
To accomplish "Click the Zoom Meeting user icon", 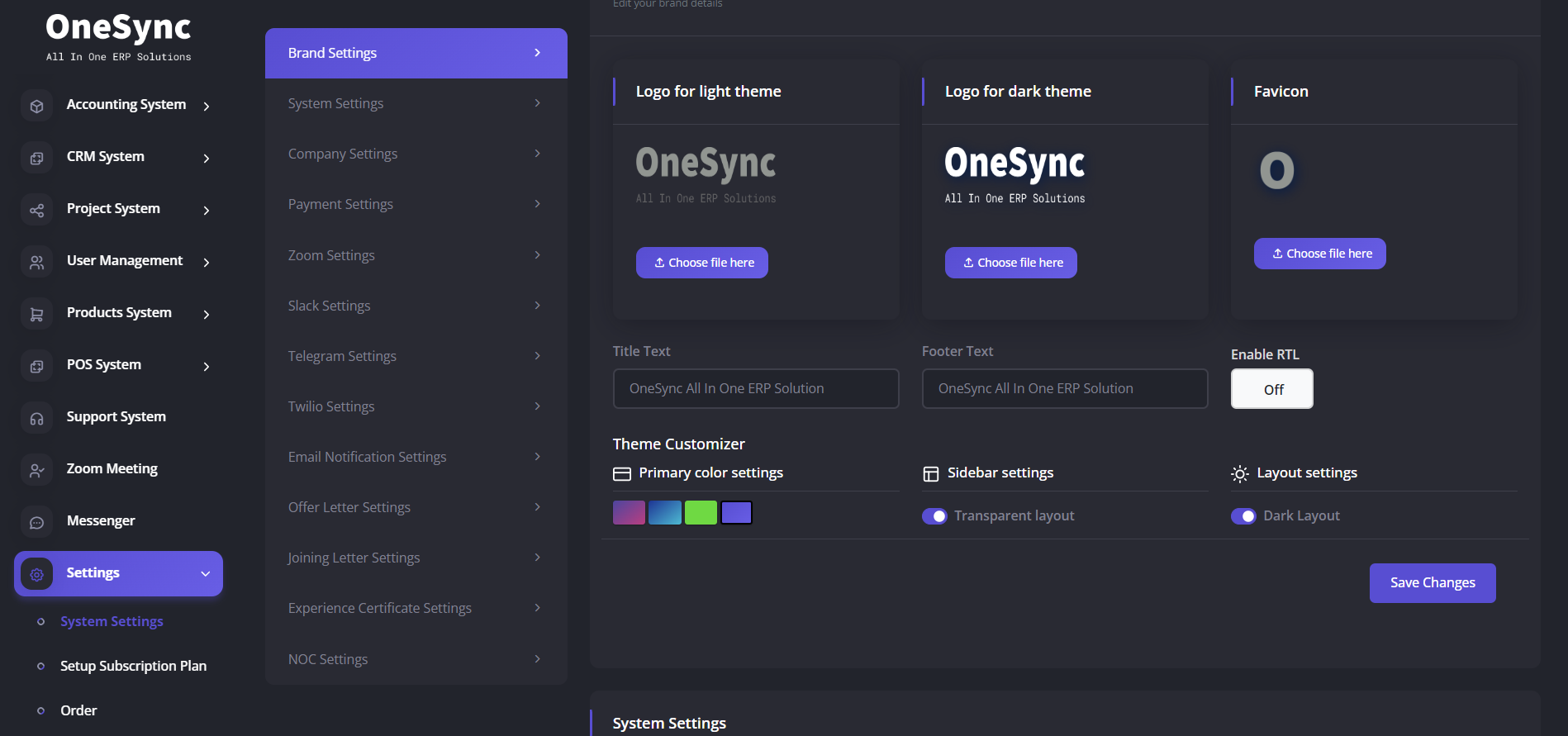I will 36,470.
